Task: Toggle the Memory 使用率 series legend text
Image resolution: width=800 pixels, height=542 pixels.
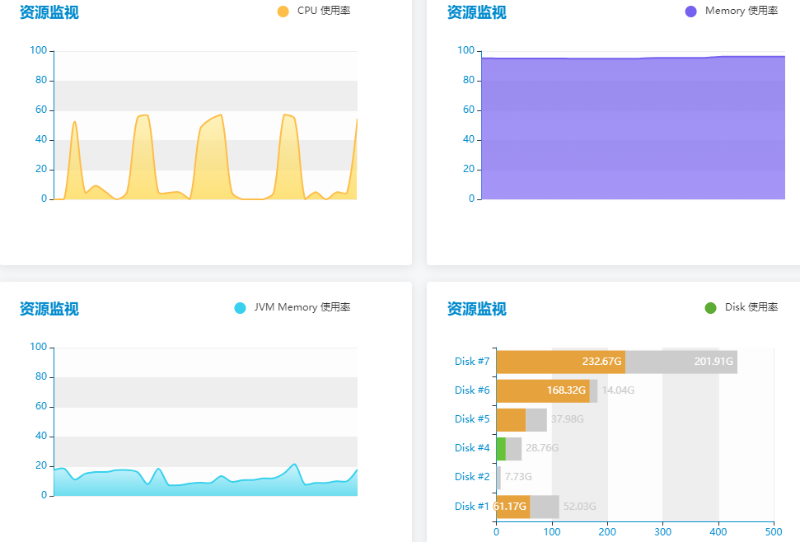Action: 741,11
